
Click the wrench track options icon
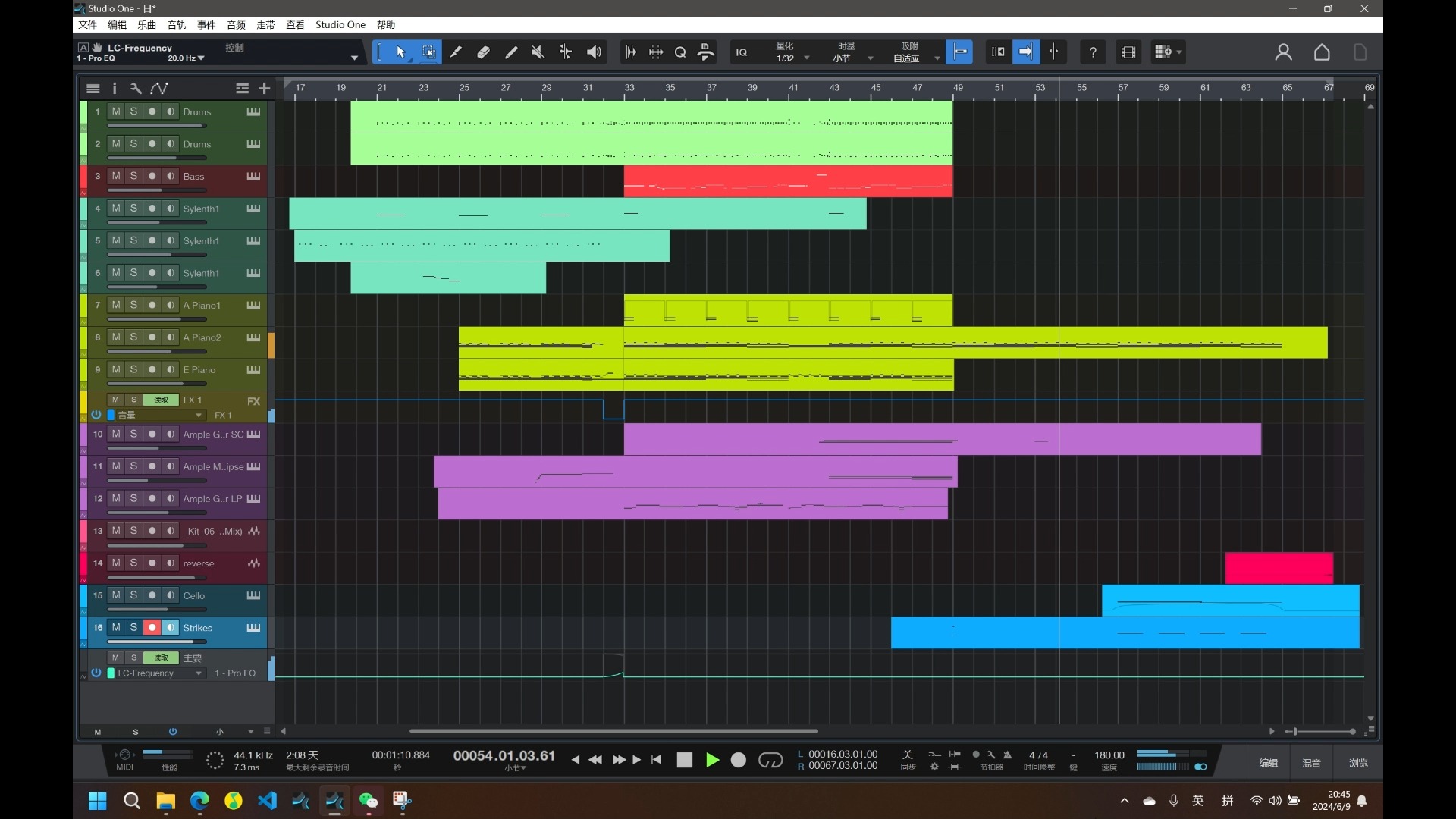[136, 89]
